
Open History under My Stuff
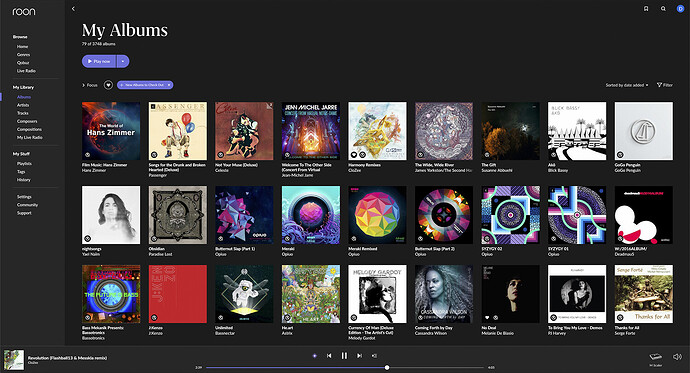(24, 180)
